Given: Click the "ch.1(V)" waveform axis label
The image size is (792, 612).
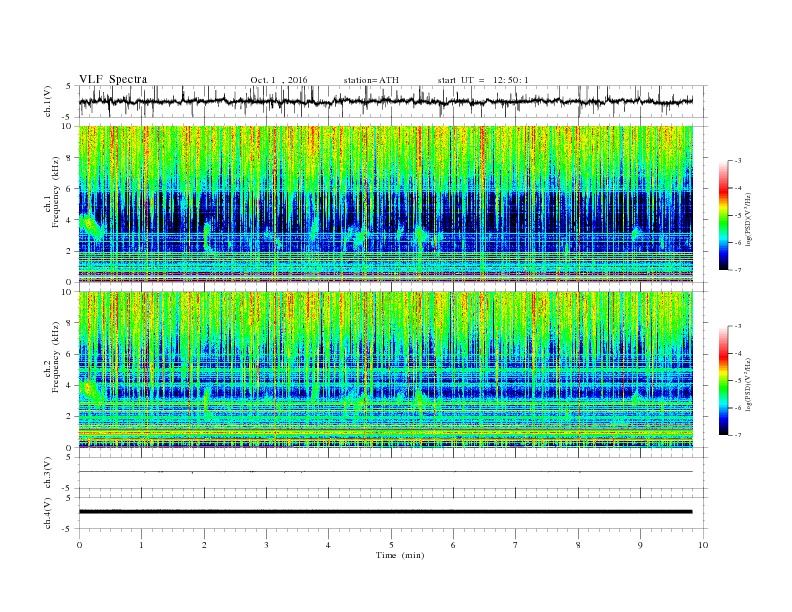Looking at the screenshot, I should click(48, 101).
